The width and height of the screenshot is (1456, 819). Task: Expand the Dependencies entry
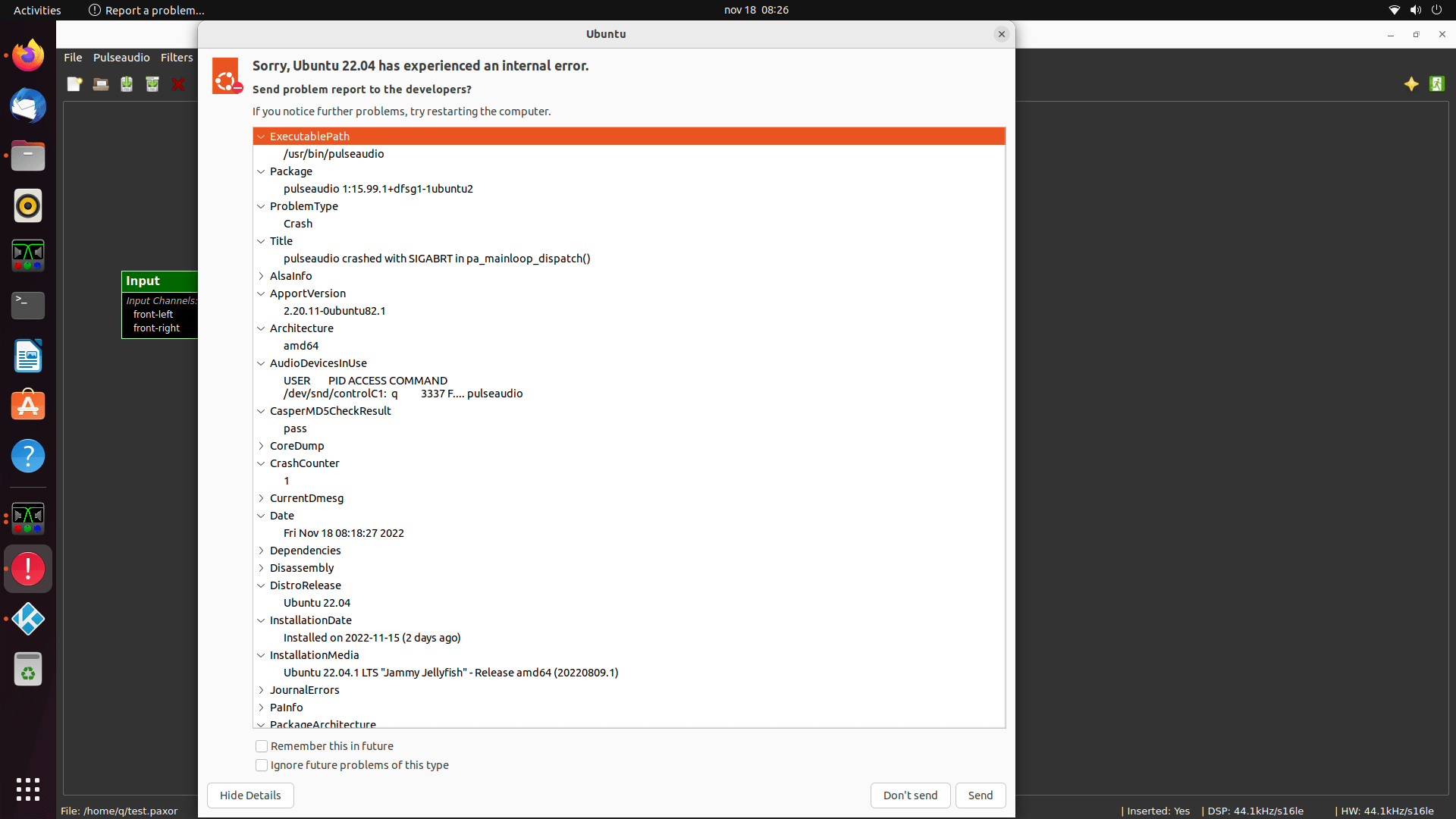(x=261, y=551)
